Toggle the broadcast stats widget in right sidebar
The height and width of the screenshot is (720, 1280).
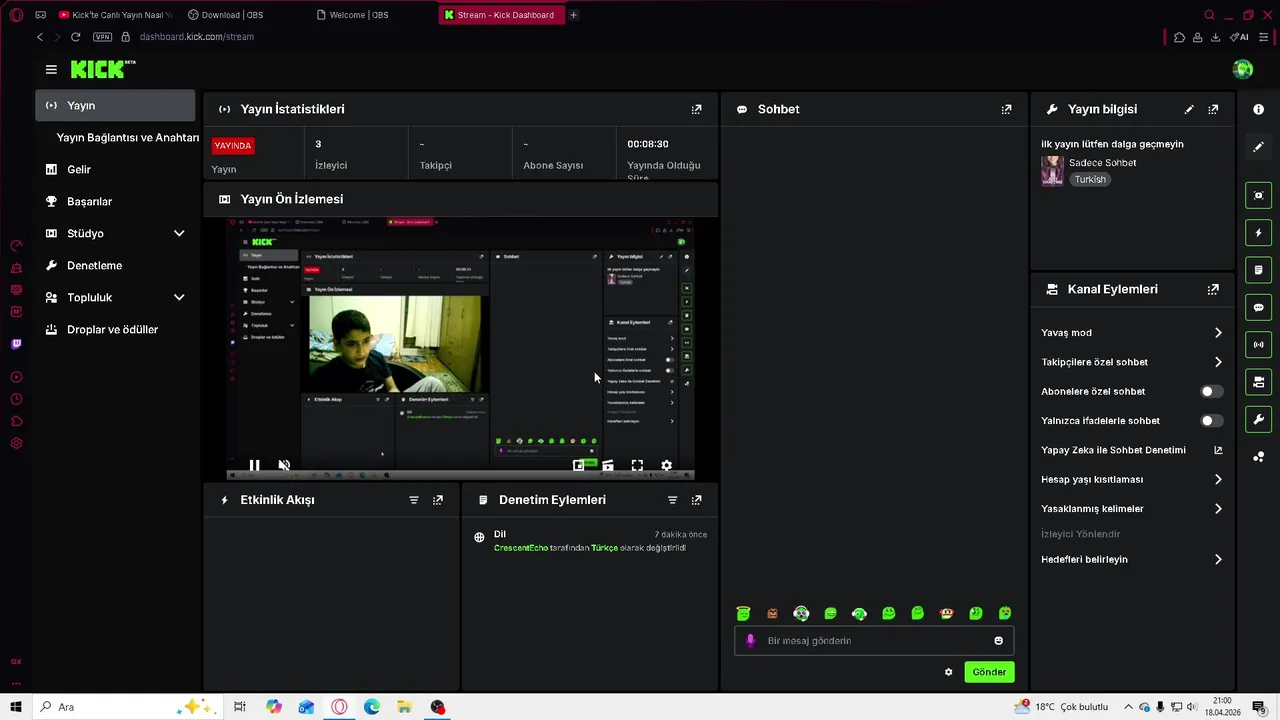click(x=1259, y=345)
